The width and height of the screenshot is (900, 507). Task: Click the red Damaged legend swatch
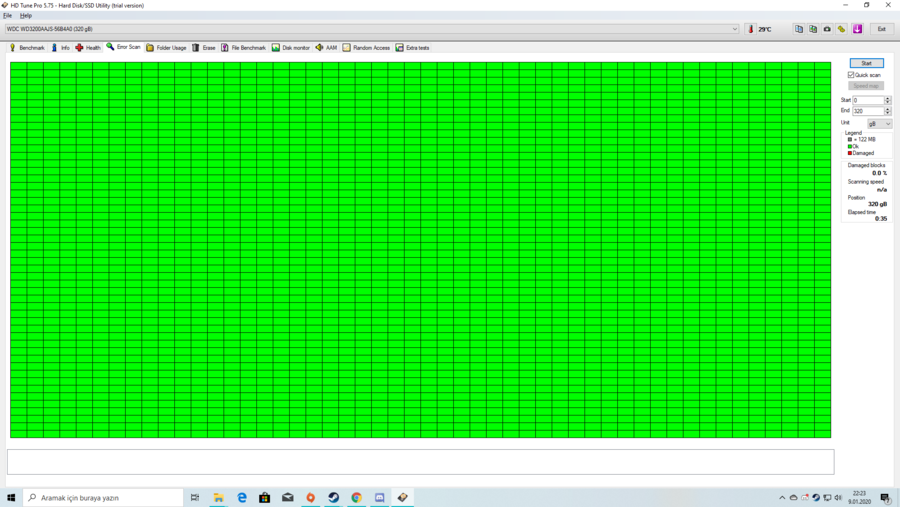click(x=850, y=153)
